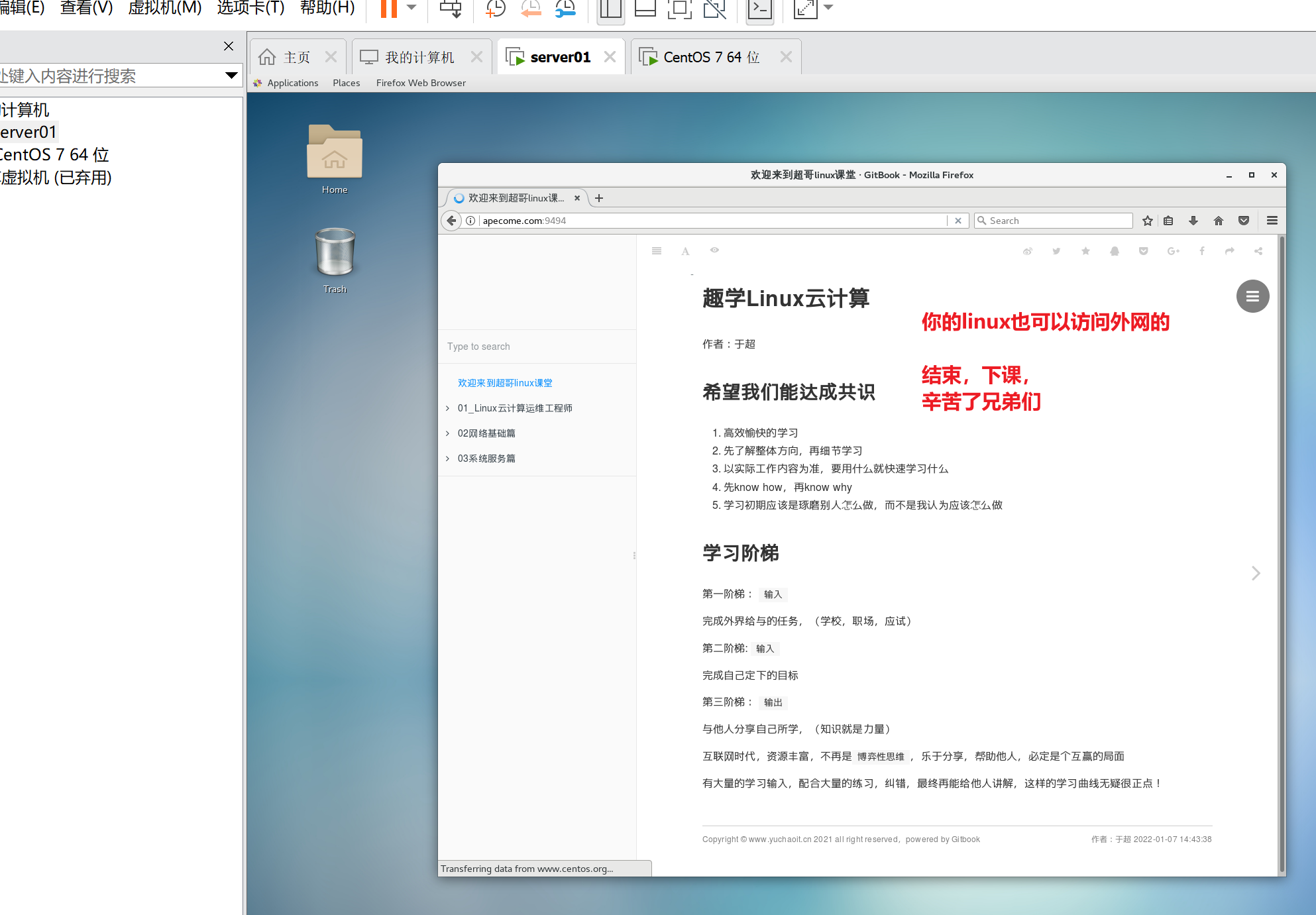Click the VMware pause button
This screenshot has width=1316, height=915.
click(388, 9)
